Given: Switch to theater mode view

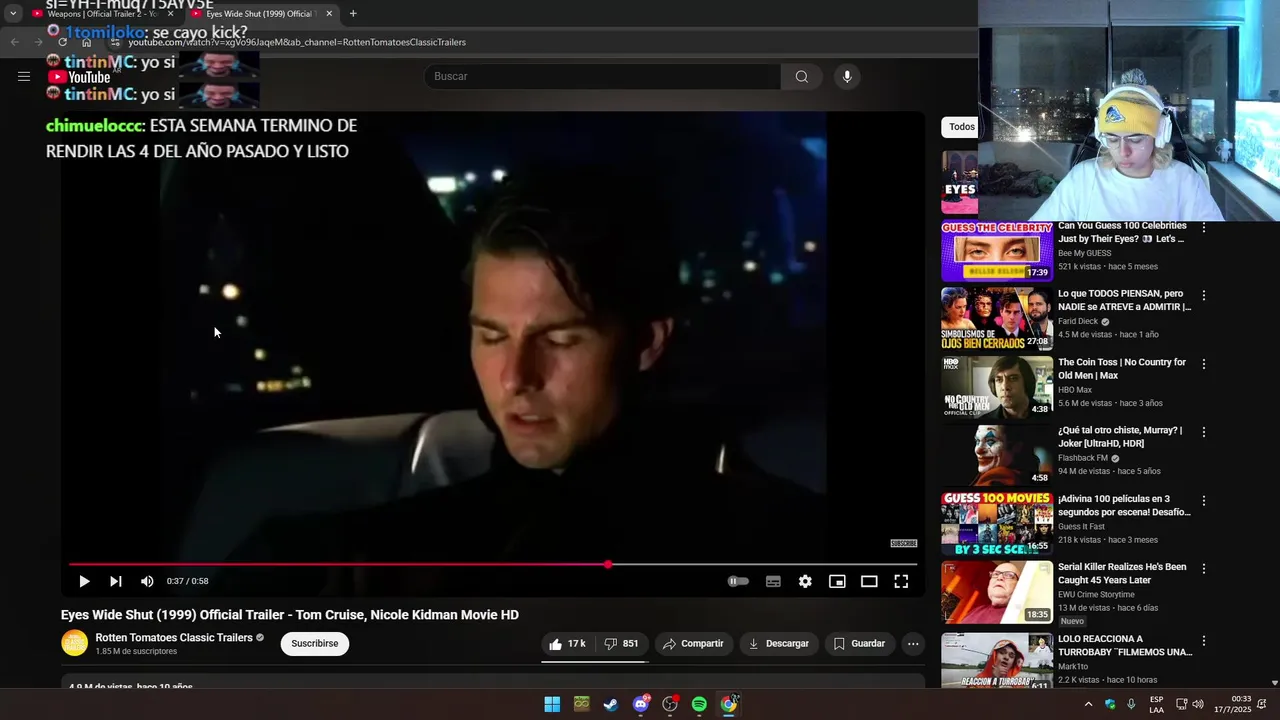Looking at the screenshot, I should coord(869,581).
